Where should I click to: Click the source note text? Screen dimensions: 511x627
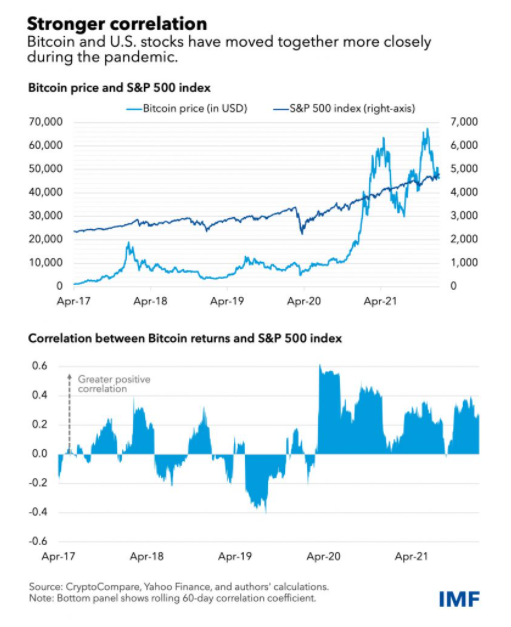179,587
